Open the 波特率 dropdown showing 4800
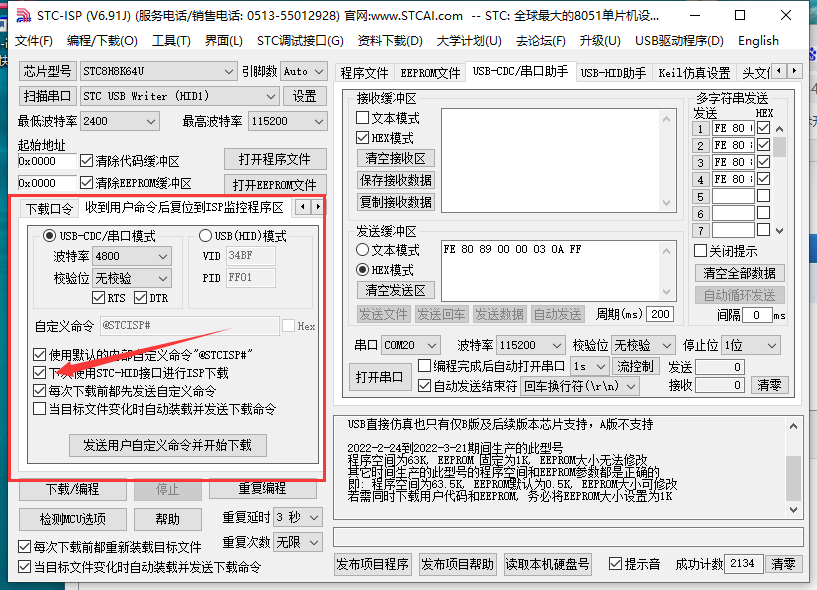This screenshot has height=590, width=817. 132,256
